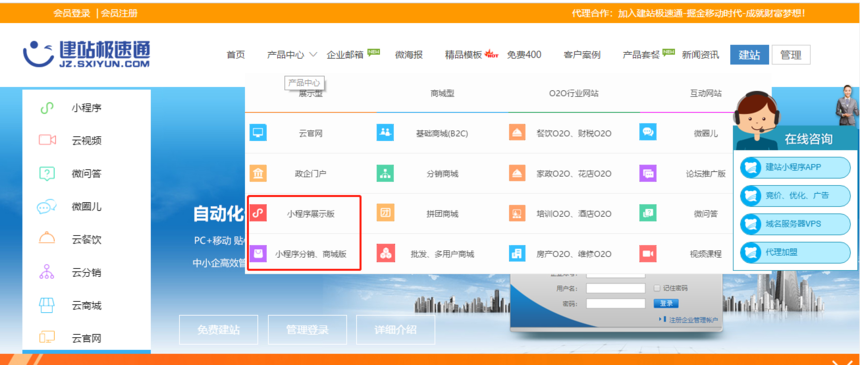
Task: Click the 房产O2O、维修O2O building icon
Action: click(x=517, y=254)
